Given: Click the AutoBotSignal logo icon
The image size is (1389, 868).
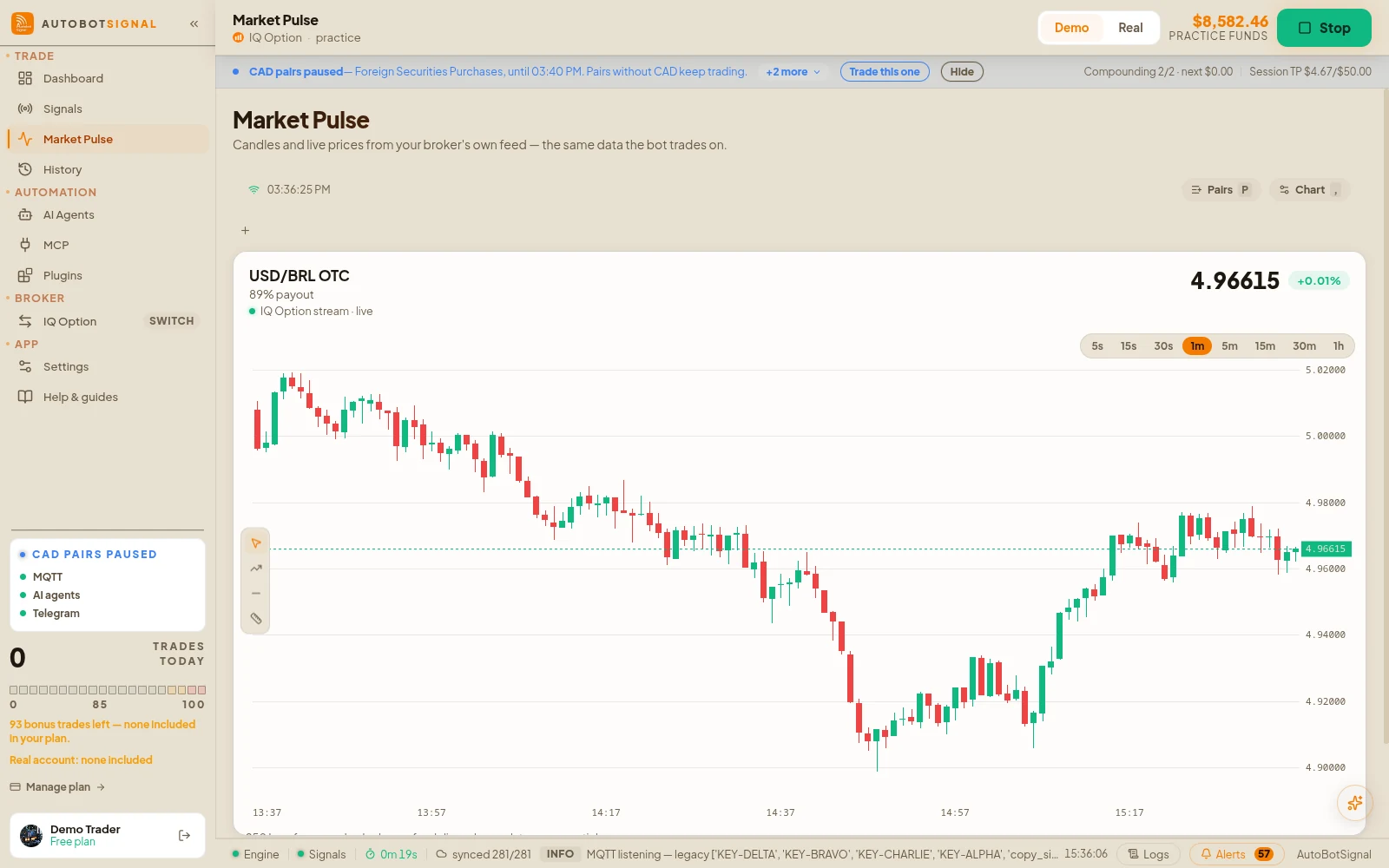Looking at the screenshot, I should click(x=23, y=23).
